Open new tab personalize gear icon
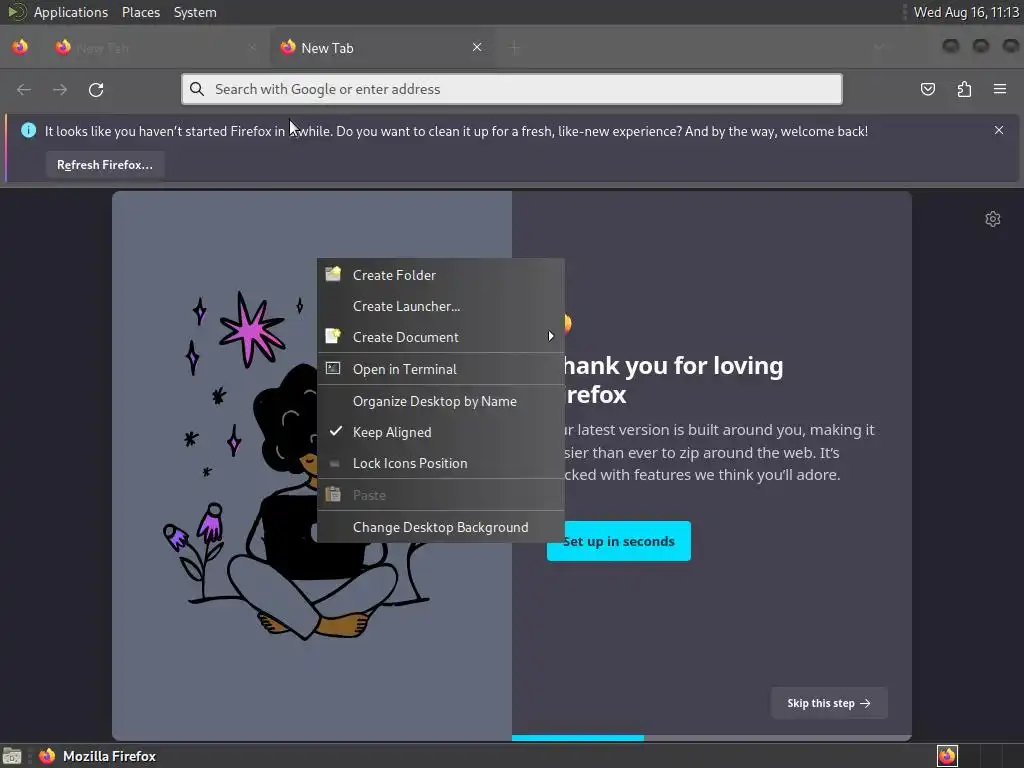This screenshot has width=1024, height=768. [993, 219]
